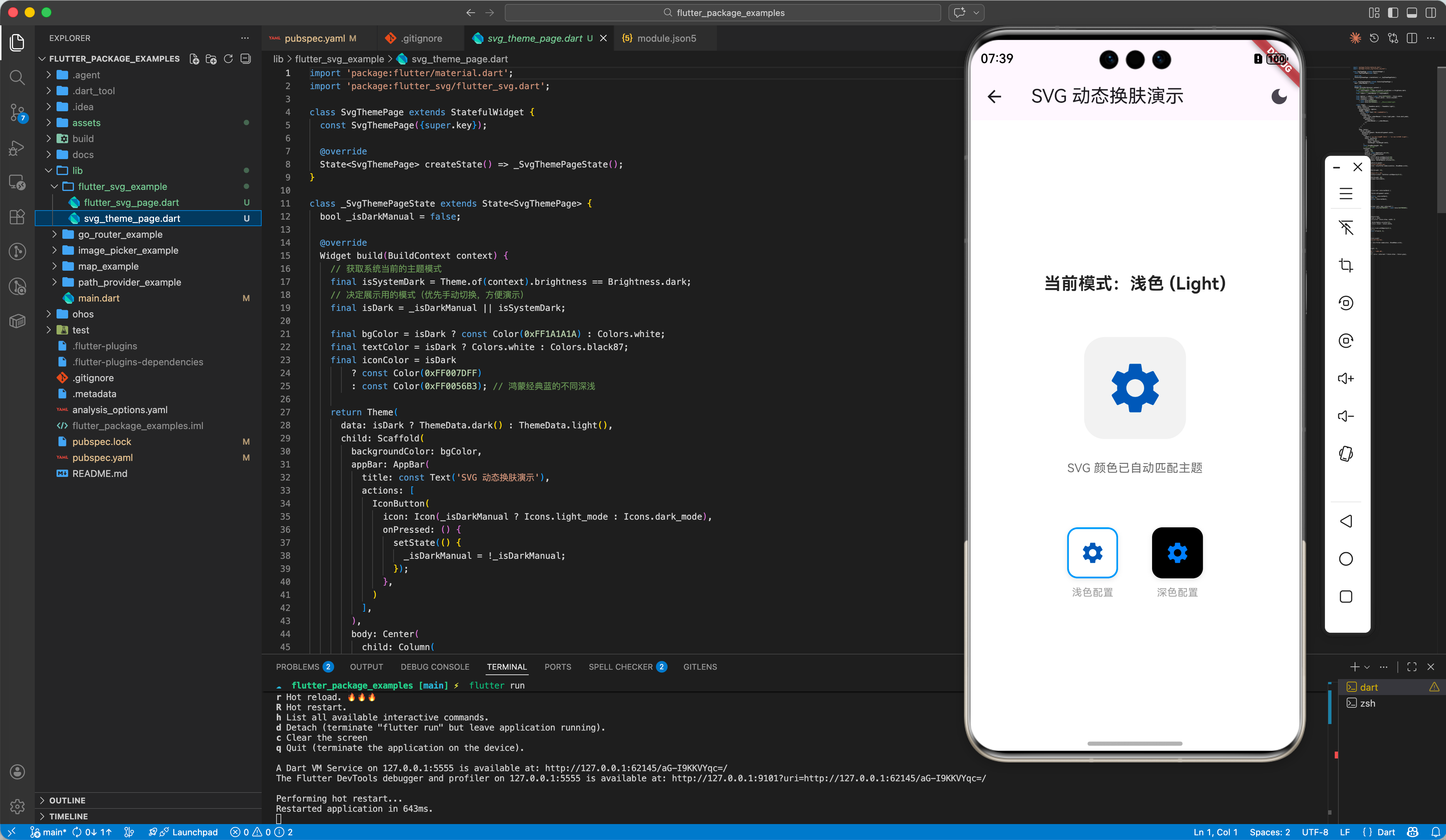Click the emulator back triangle button

click(x=1346, y=521)
